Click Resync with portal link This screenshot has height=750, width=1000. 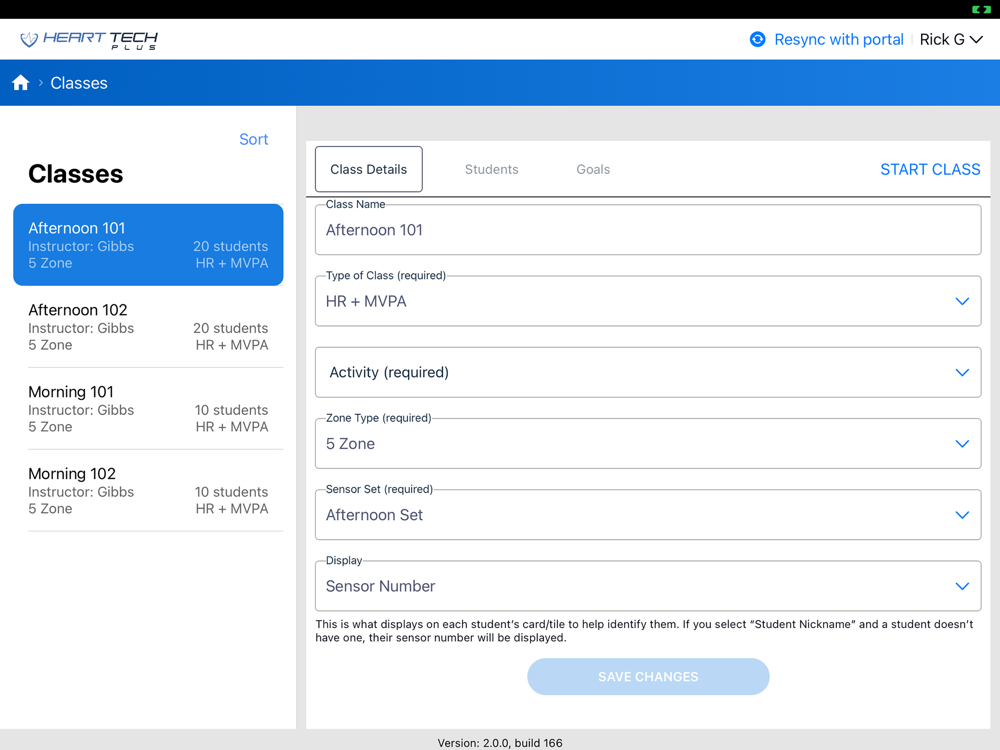[839, 40]
